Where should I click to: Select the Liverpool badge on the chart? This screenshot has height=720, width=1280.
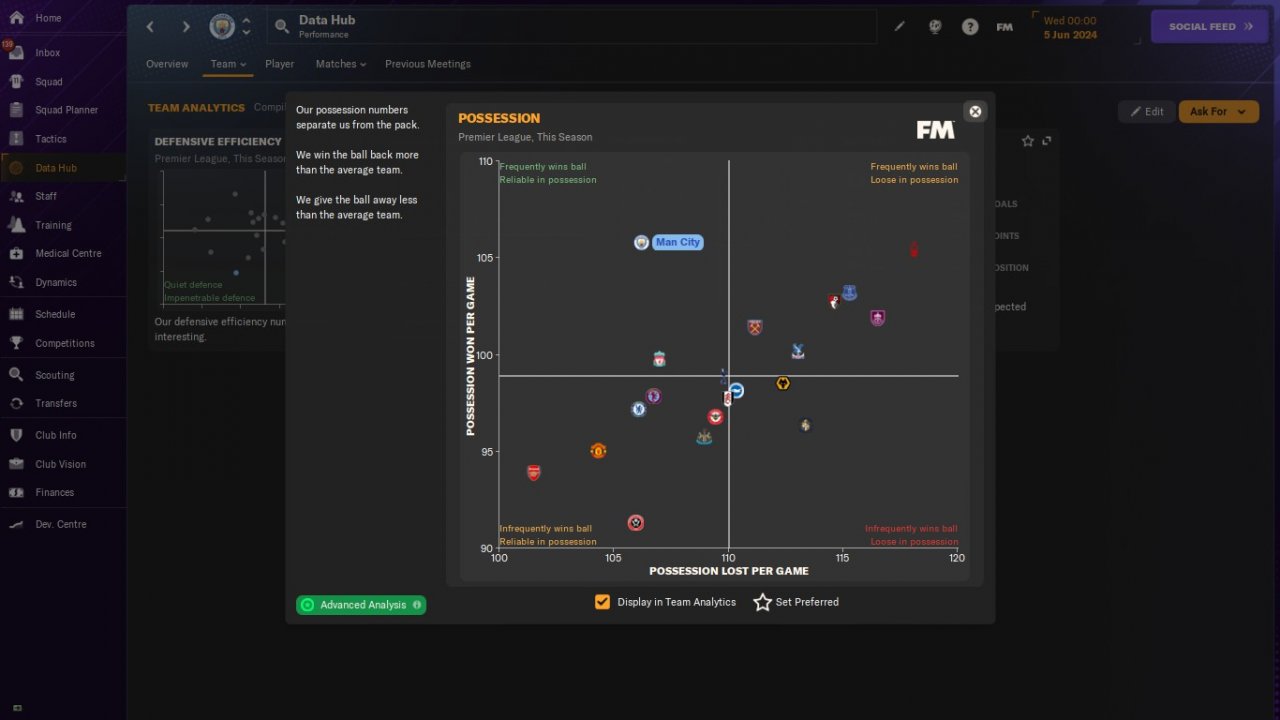(659, 359)
